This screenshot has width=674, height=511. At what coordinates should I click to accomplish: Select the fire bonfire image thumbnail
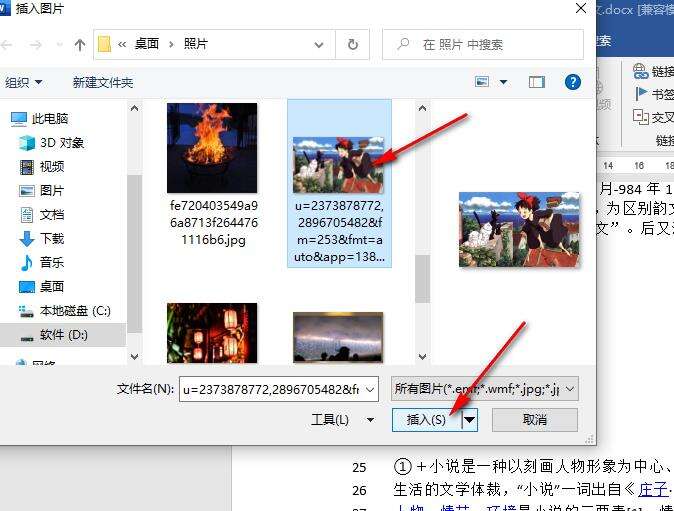tap(212, 148)
